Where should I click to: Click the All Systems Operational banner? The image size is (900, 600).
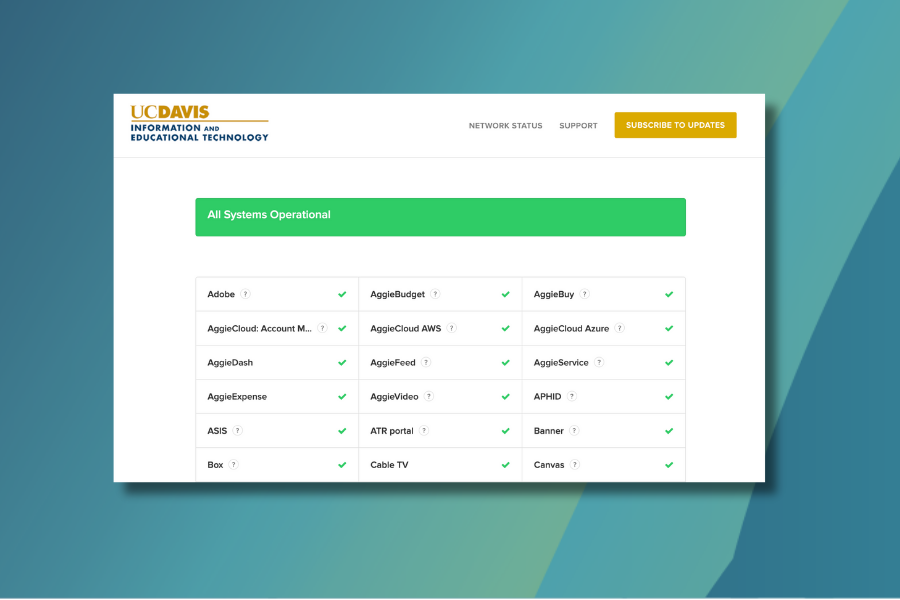(440, 217)
